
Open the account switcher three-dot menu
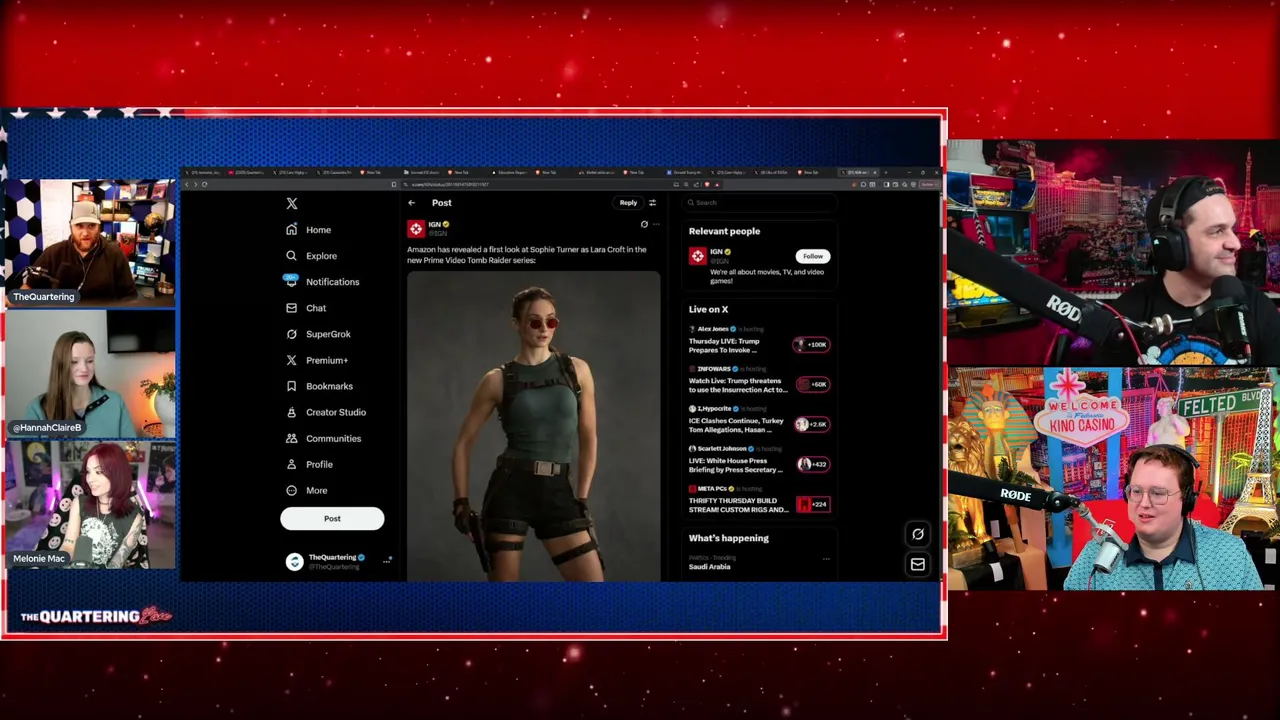[386, 561]
